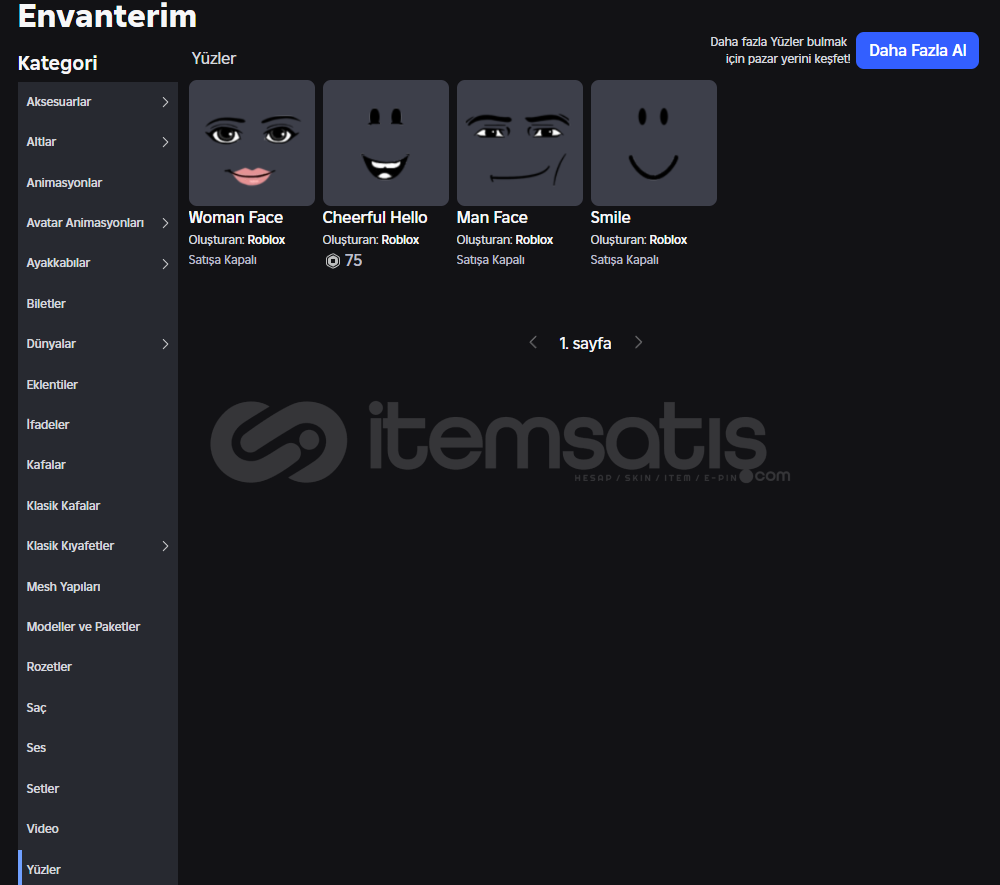Click the Man Face item title
Viewport: 1000px width, 885px height.
tap(492, 217)
